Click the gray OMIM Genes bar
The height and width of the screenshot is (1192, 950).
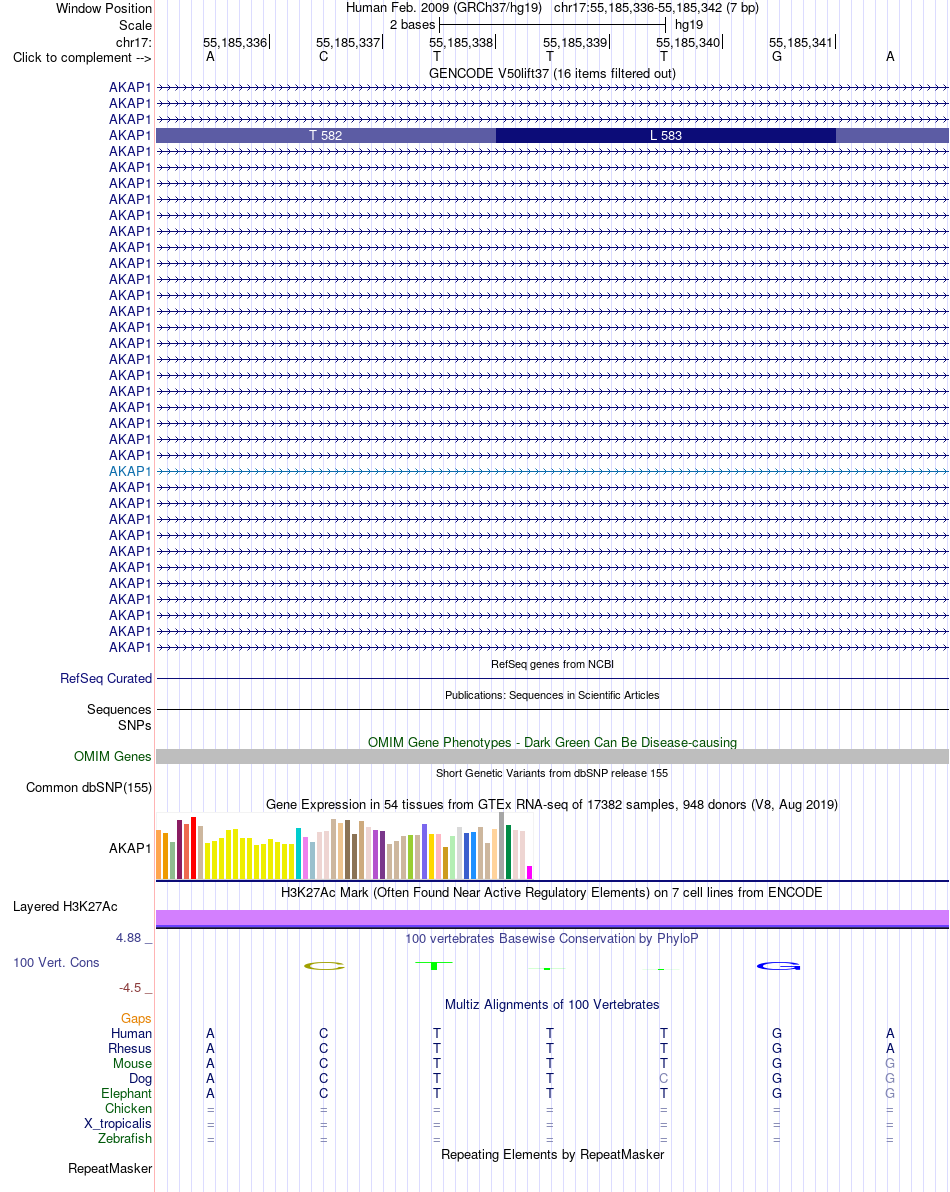[552, 756]
